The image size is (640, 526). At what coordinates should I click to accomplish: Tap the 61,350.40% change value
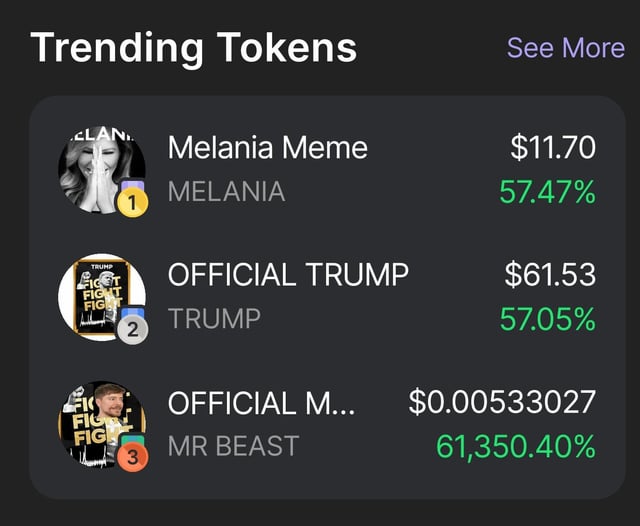tap(516, 446)
